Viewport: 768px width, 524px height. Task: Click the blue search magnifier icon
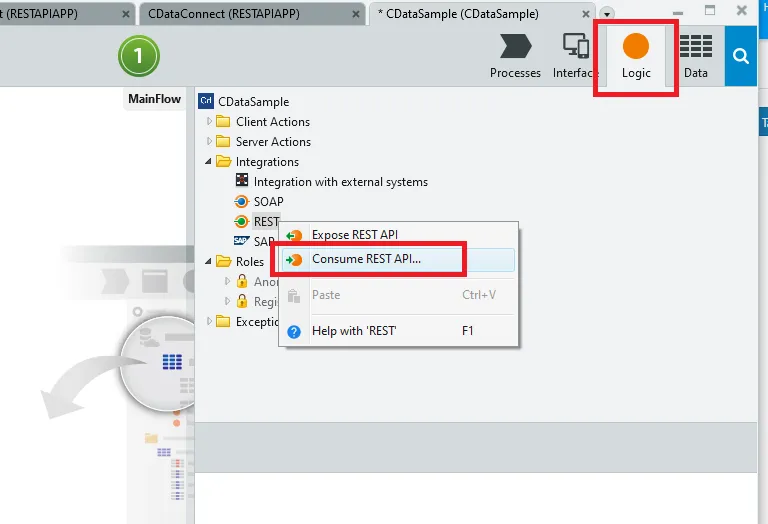[741, 56]
